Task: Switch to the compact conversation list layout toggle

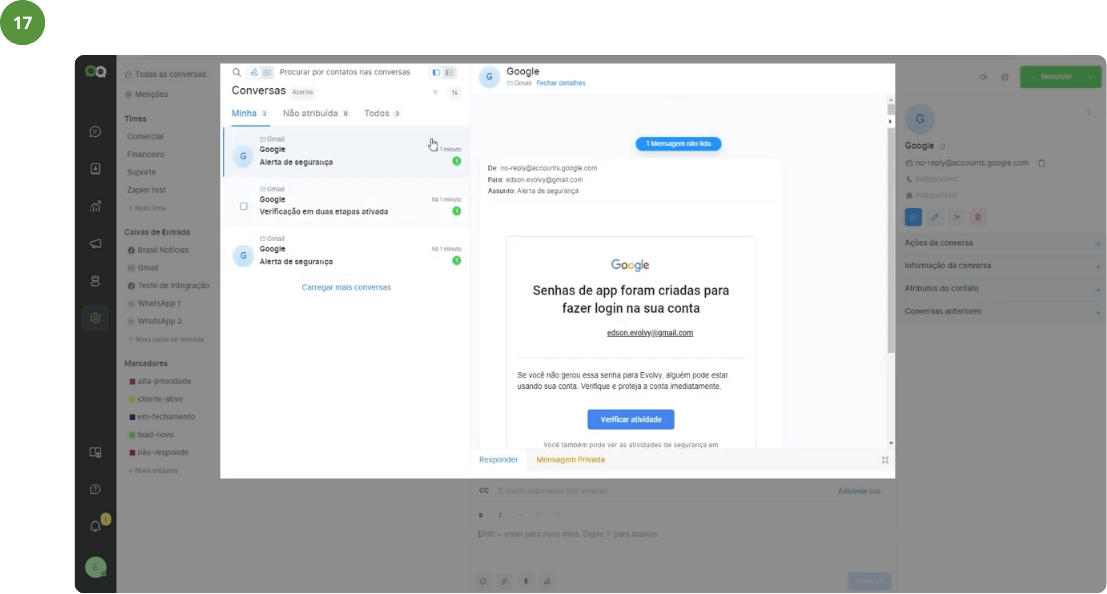Action: [x=436, y=73]
